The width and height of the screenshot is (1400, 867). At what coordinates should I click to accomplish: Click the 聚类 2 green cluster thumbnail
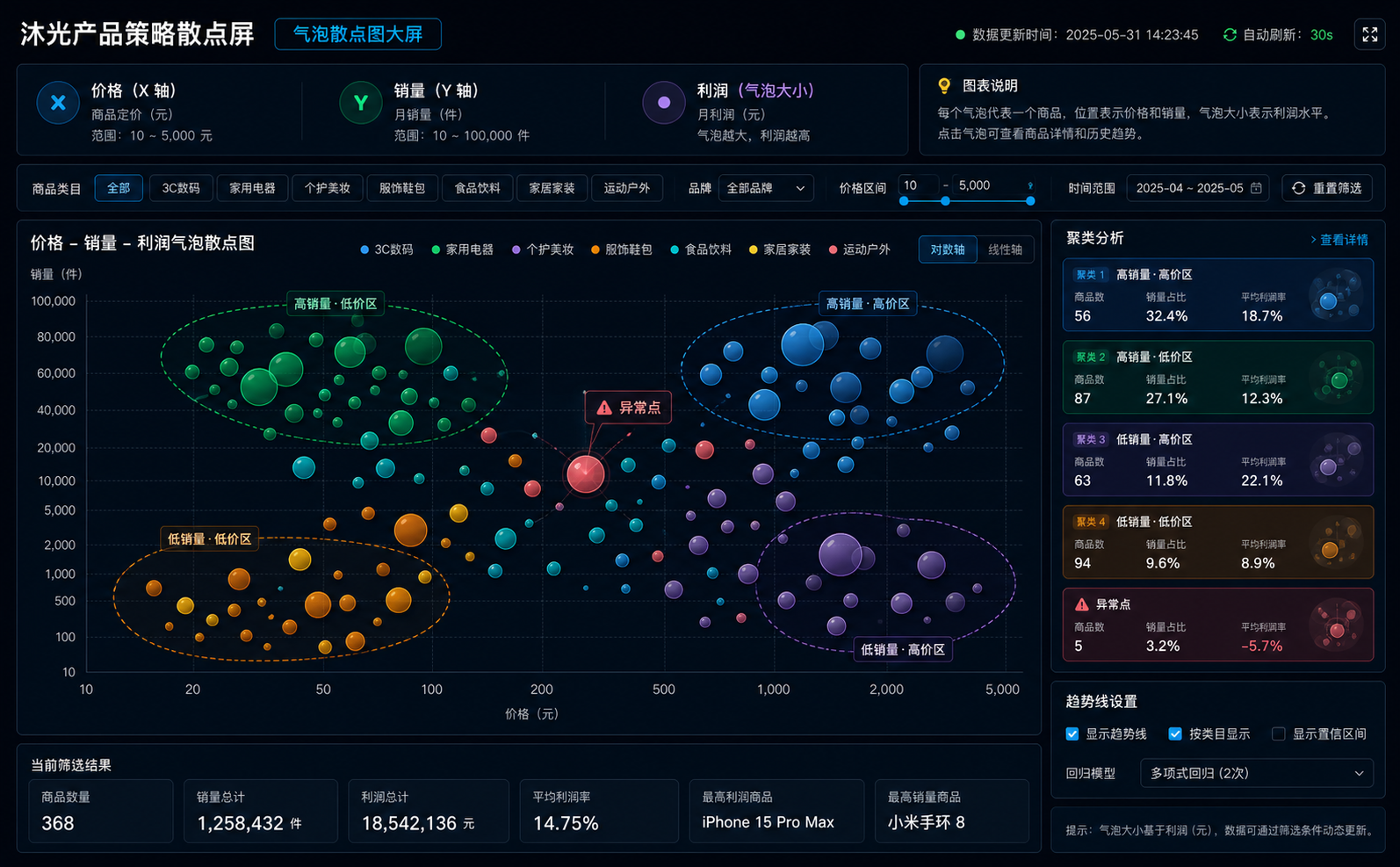(1336, 379)
